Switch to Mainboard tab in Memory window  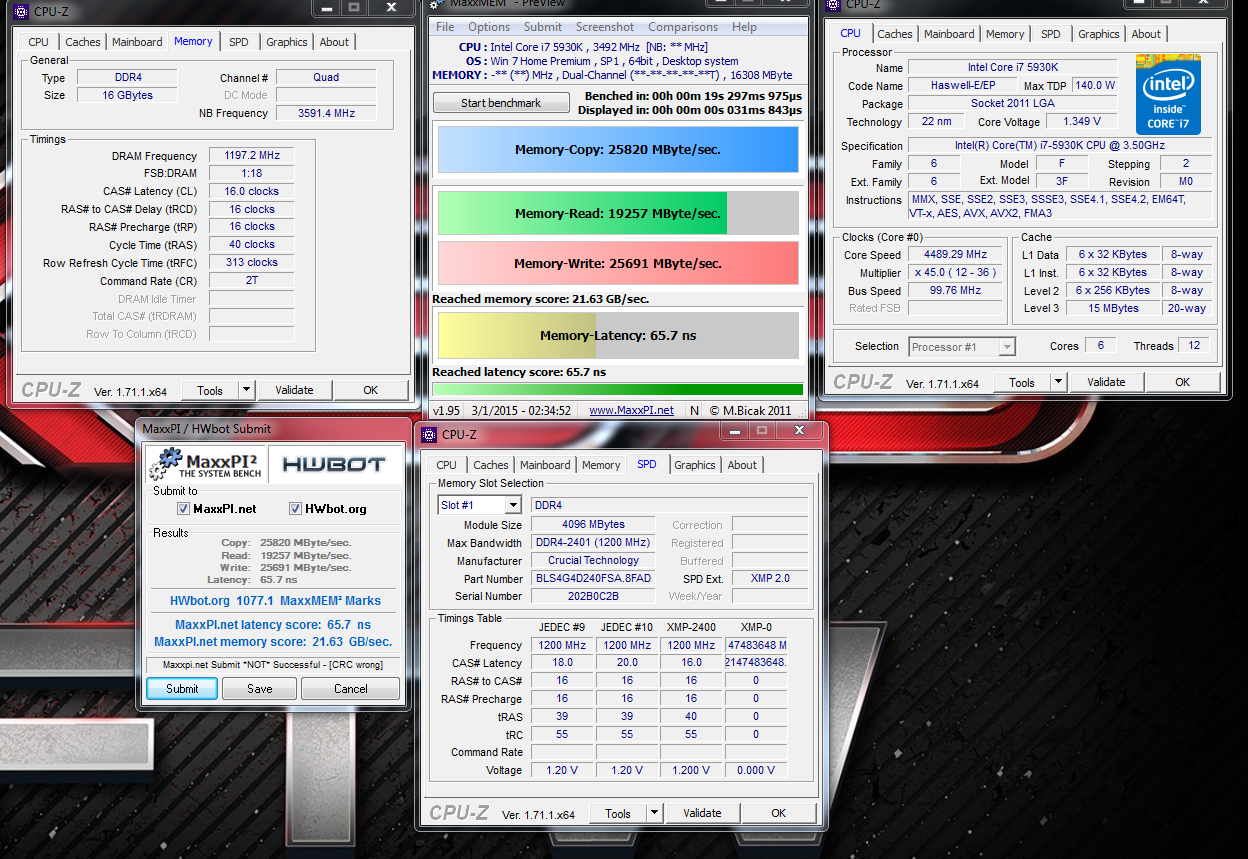tap(137, 42)
